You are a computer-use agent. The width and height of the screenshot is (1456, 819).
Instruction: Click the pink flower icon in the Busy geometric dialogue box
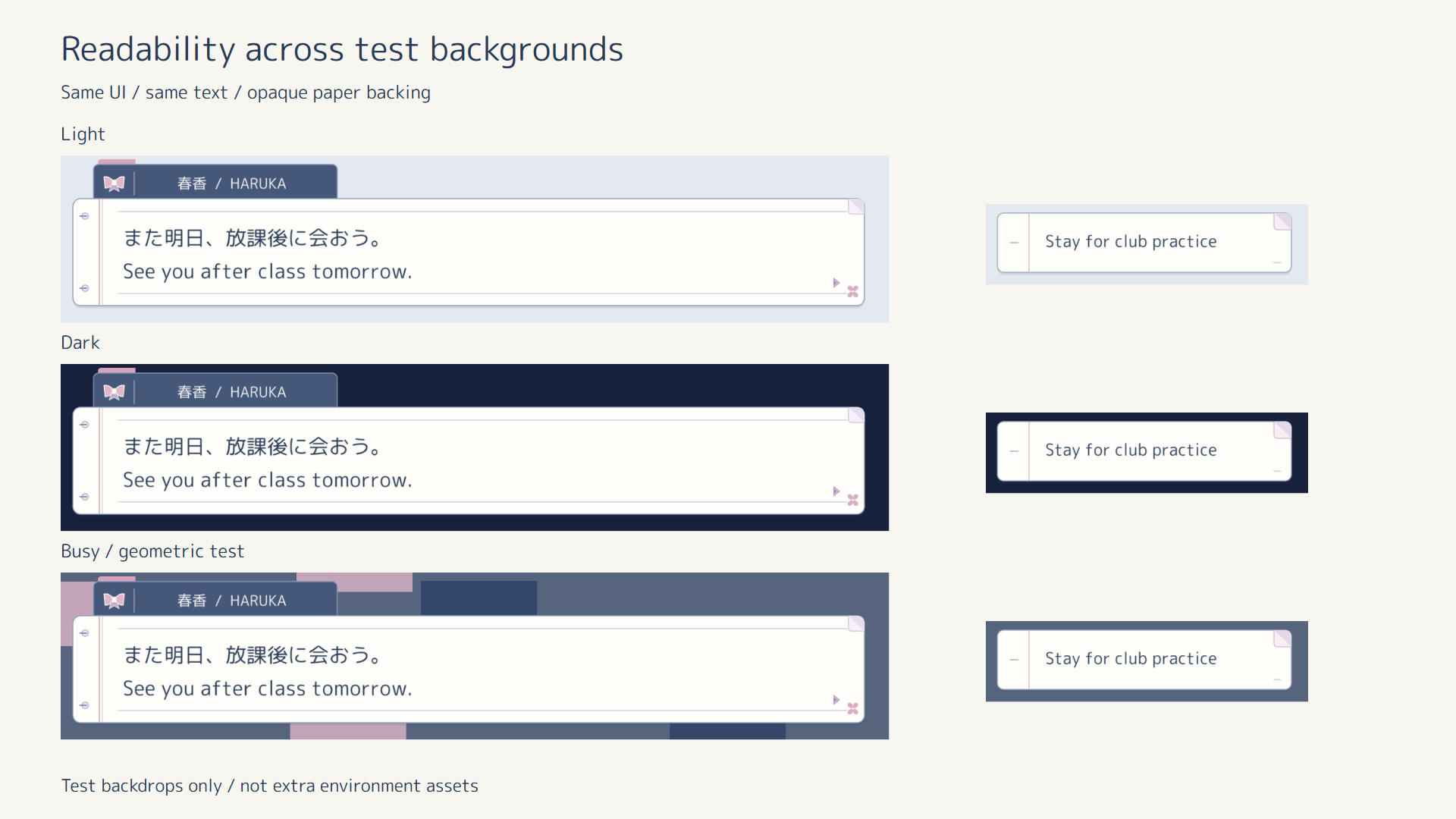coord(853,708)
